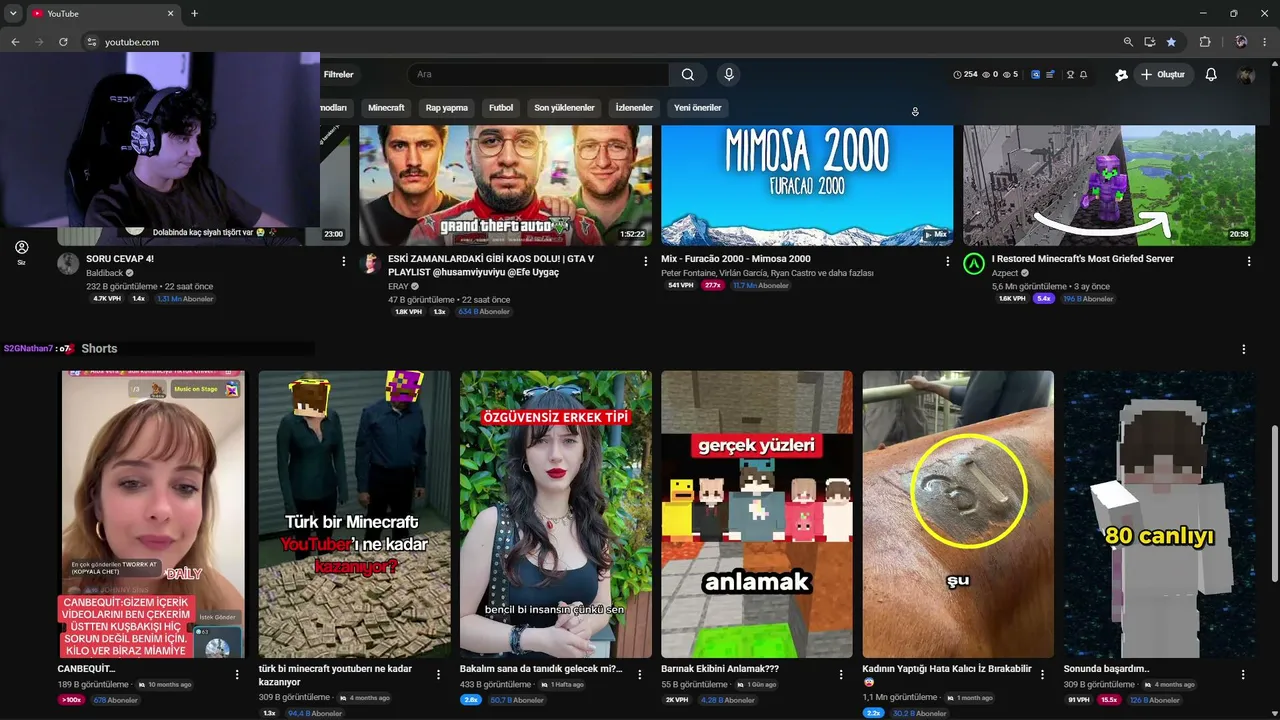Click the Shorts section heading
1280x720 pixels.
point(99,349)
